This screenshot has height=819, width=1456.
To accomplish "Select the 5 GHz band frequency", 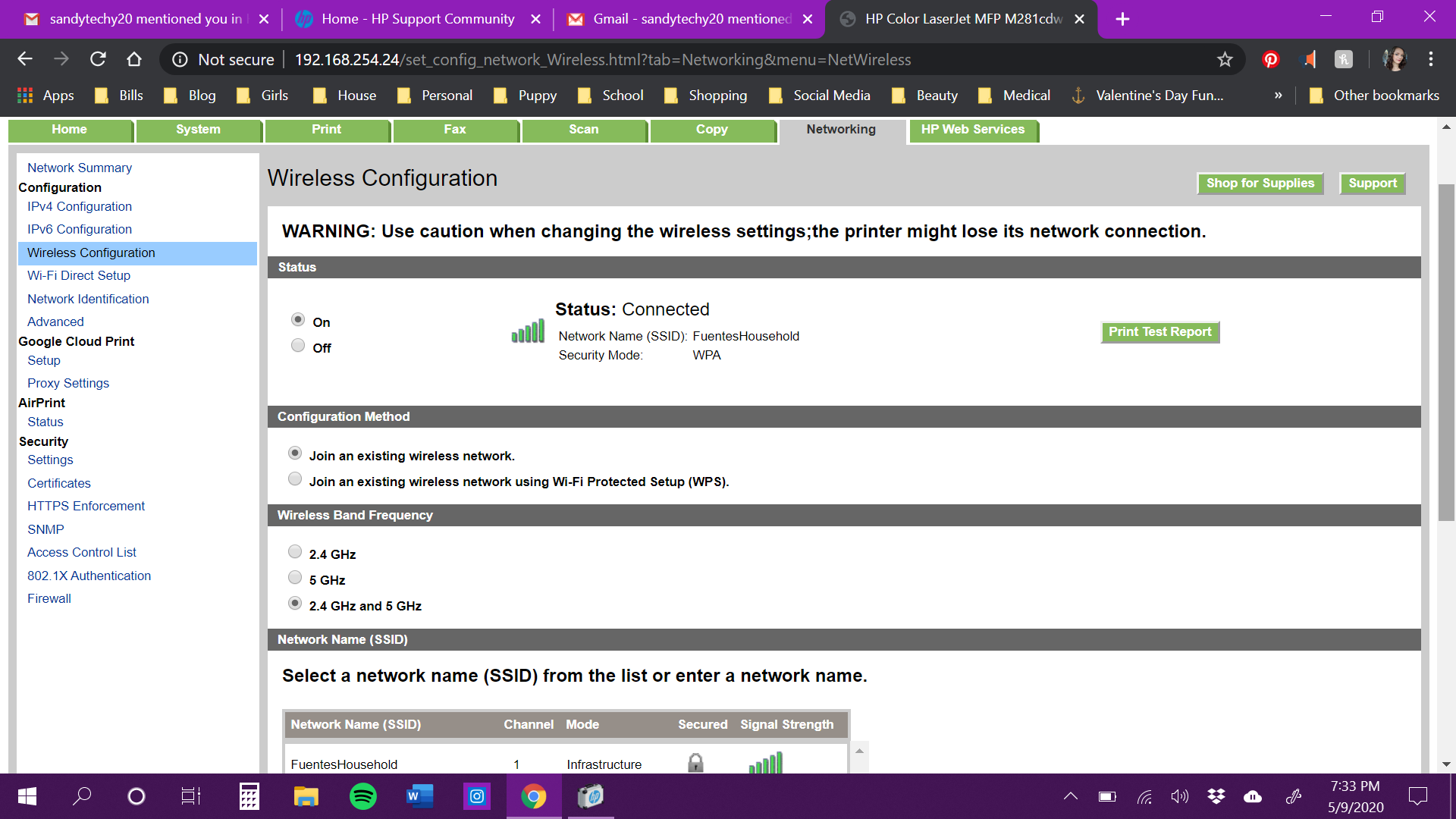I will pyautogui.click(x=295, y=577).
